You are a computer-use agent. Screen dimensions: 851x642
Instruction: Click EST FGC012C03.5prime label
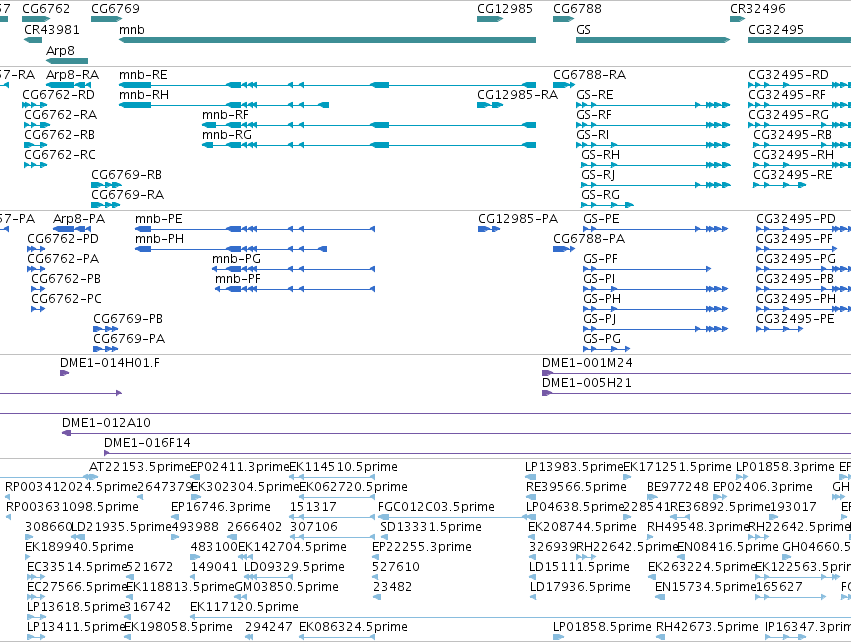tap(436, 507)
